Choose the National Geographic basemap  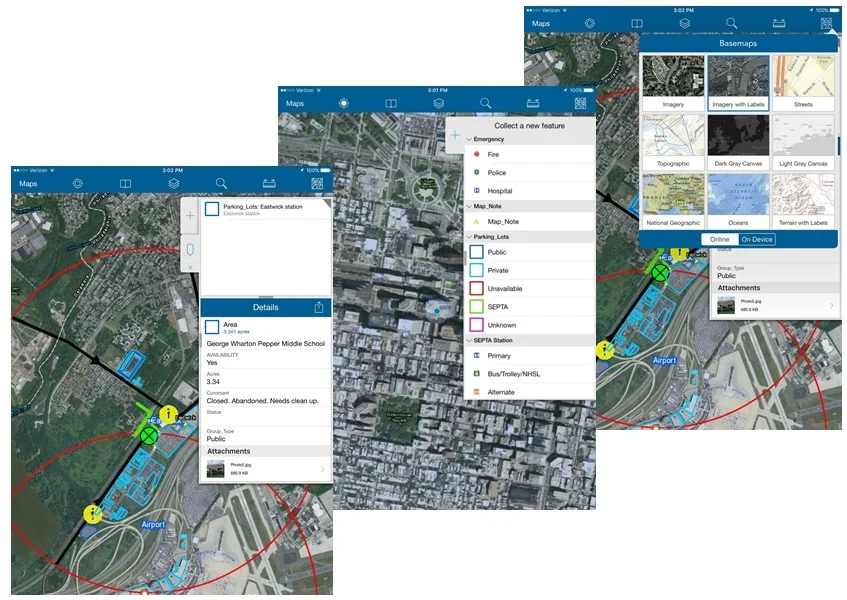[x=673, y=201]
